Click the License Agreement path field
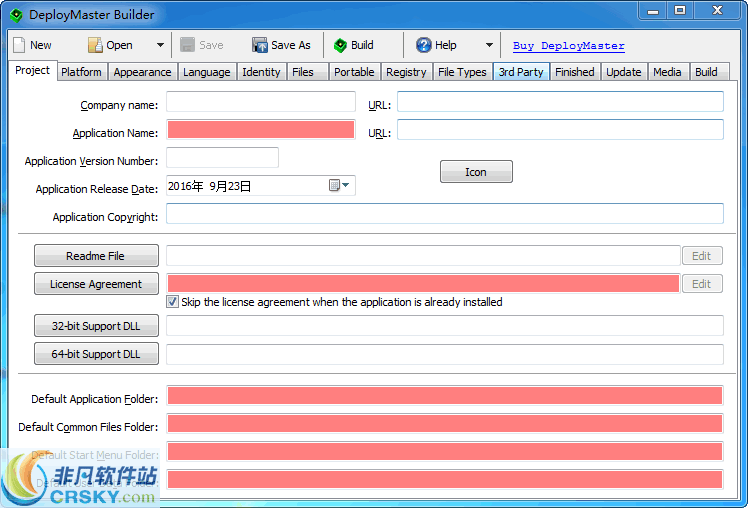The width and height of the screenshot is (748, 508). point(423,283)
